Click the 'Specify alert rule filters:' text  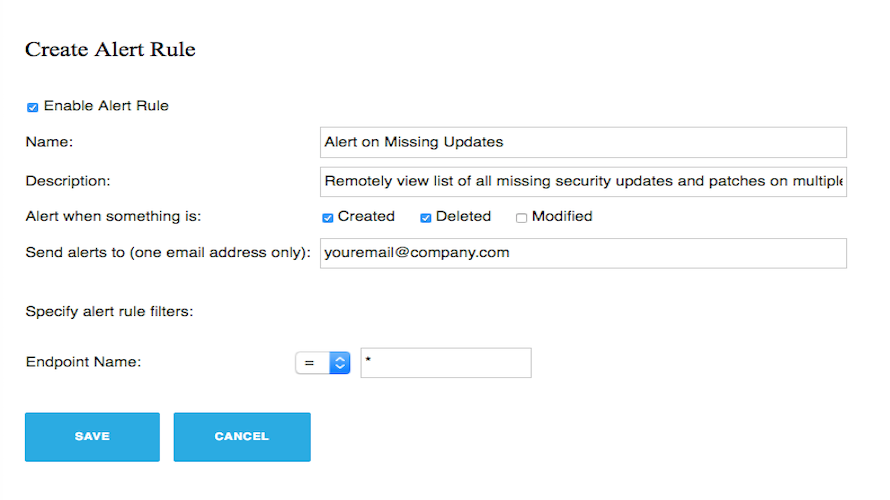tap(109, 311)
